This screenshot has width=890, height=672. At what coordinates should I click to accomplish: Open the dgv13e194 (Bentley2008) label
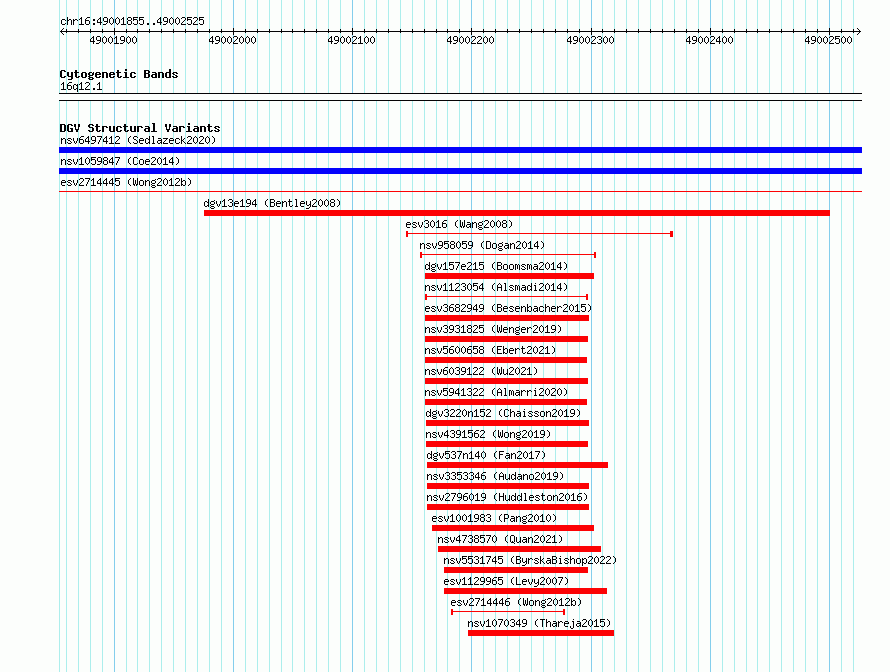(272, 203)
